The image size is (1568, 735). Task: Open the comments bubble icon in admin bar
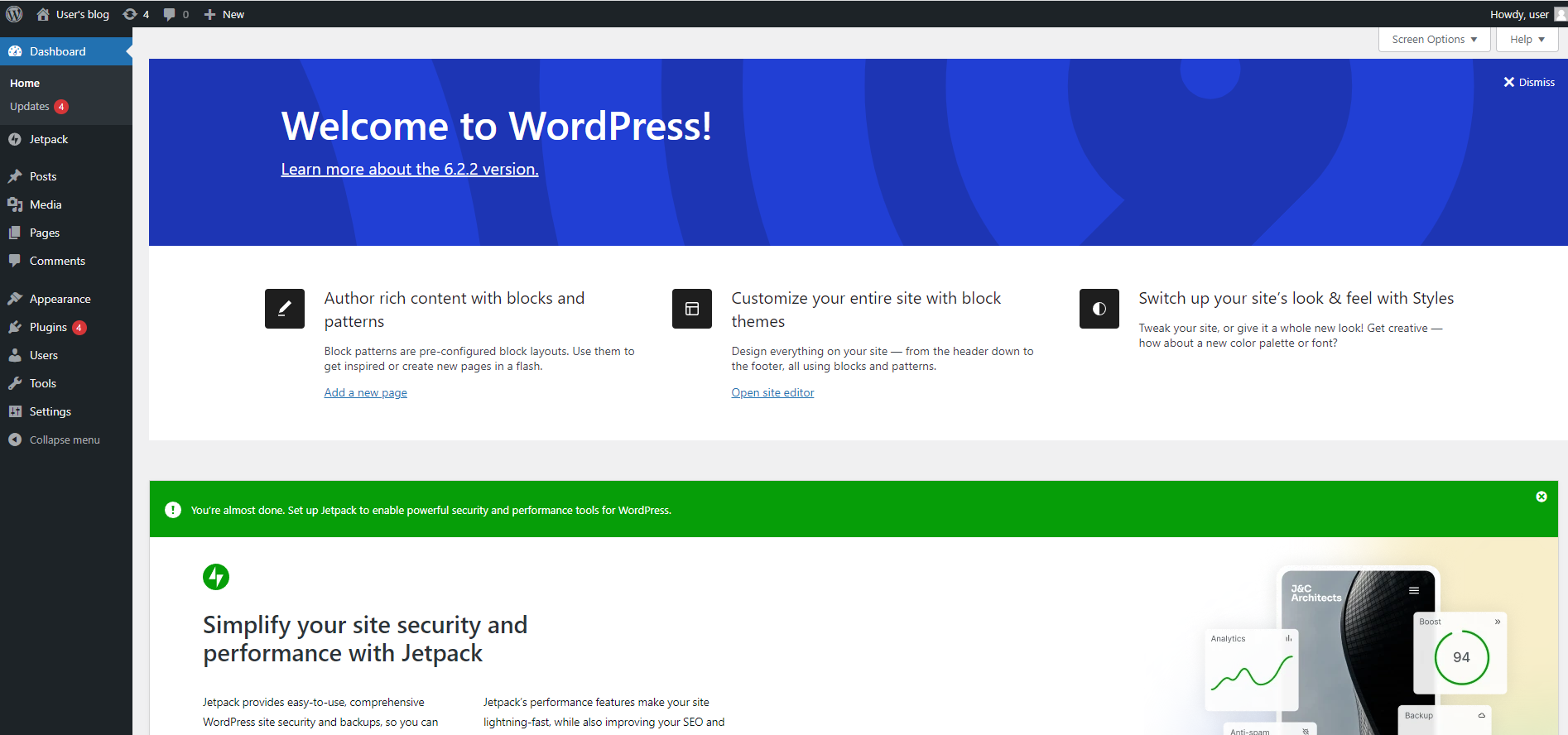(170, 14)
